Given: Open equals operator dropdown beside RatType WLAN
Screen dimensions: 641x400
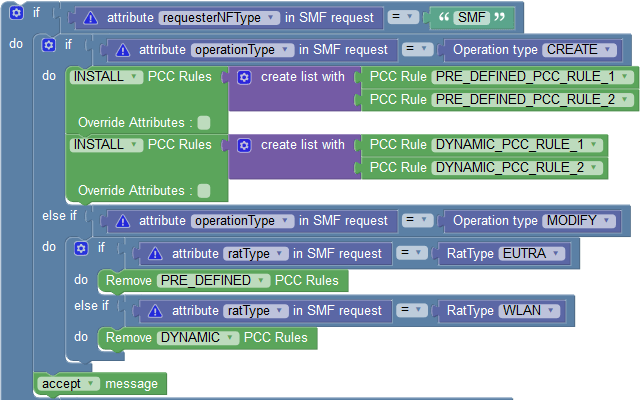Looking at the screenshot, I should click(412, 310).
